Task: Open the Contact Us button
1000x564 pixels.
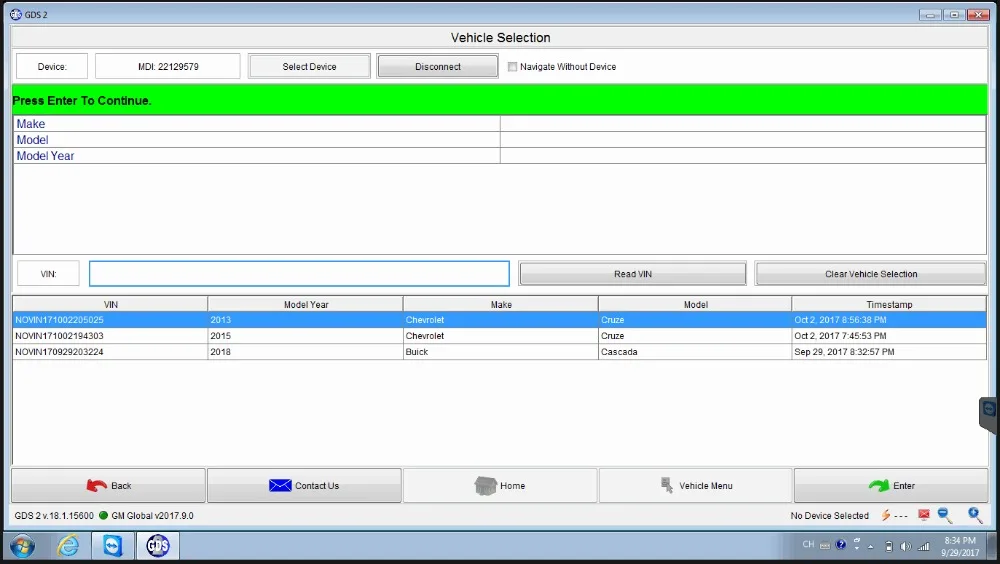Action: click(304, 486)
